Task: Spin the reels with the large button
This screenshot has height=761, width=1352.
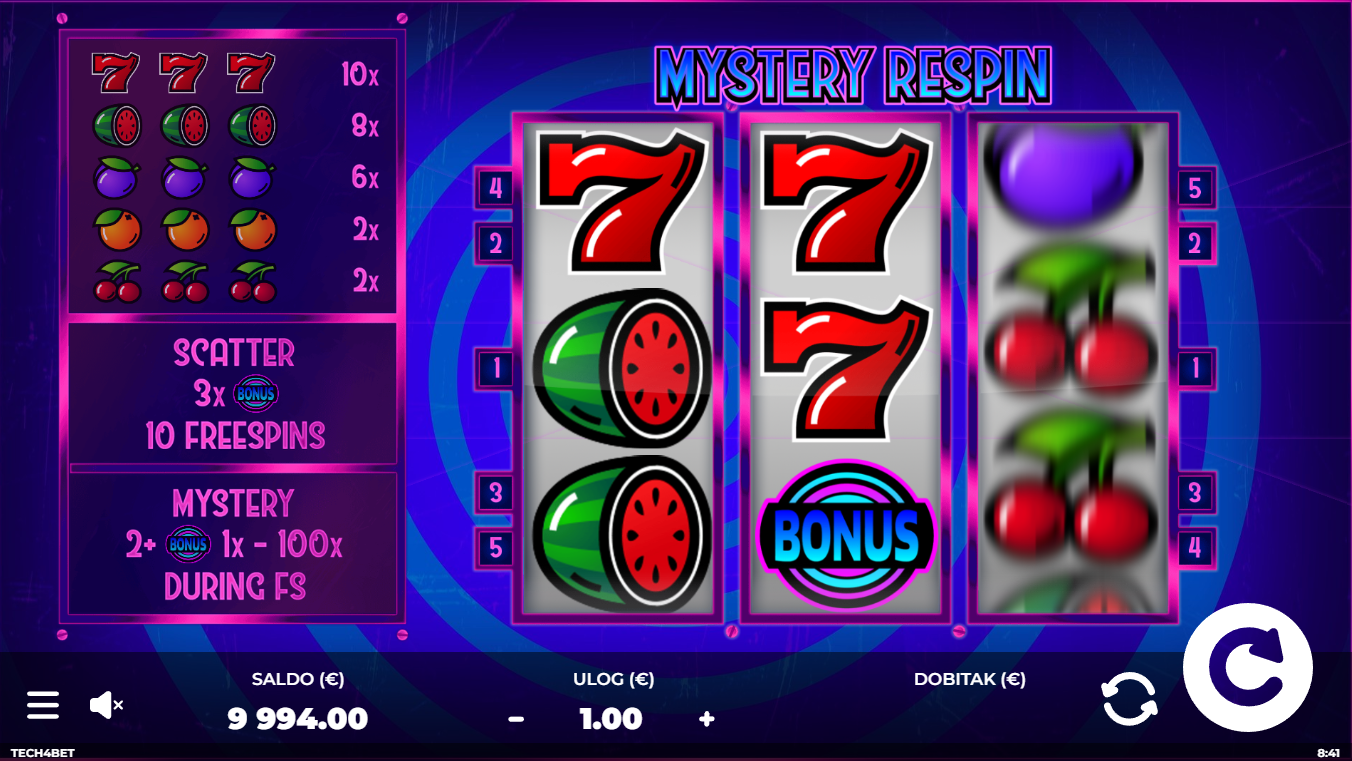Action: coord(1247,667)
